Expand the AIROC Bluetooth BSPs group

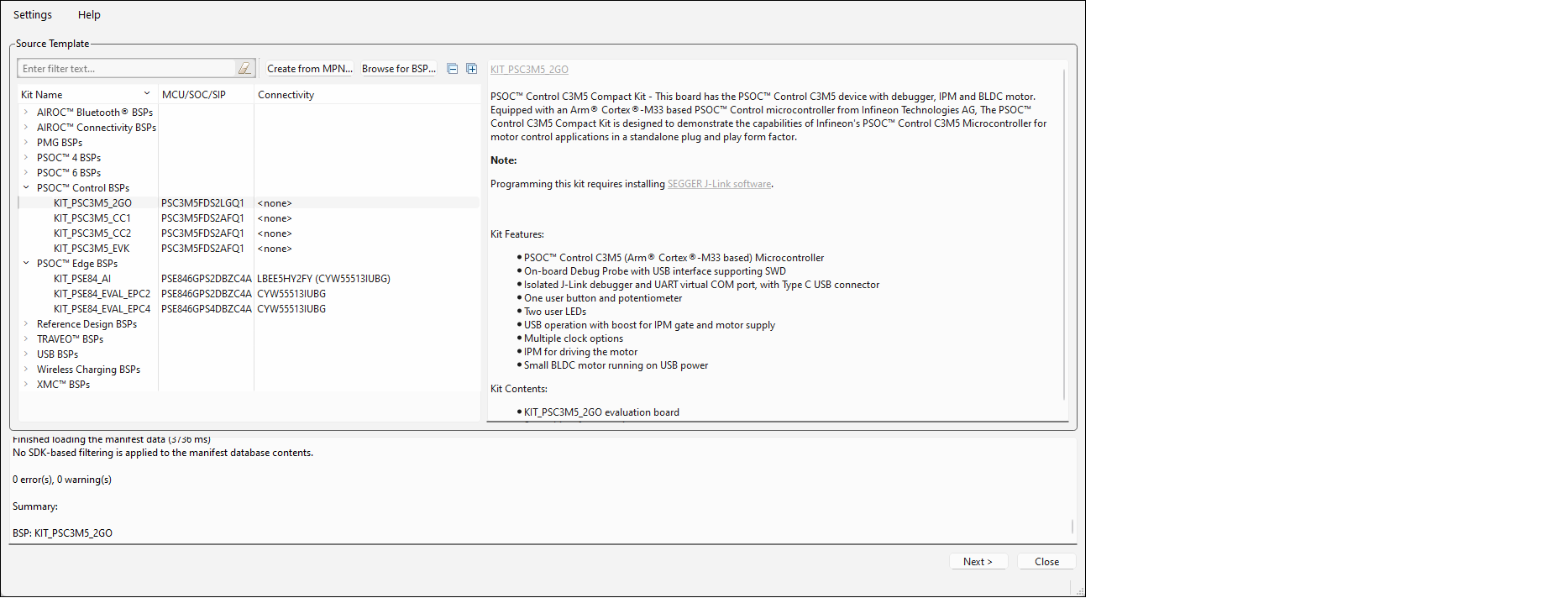tap(26, 112)
